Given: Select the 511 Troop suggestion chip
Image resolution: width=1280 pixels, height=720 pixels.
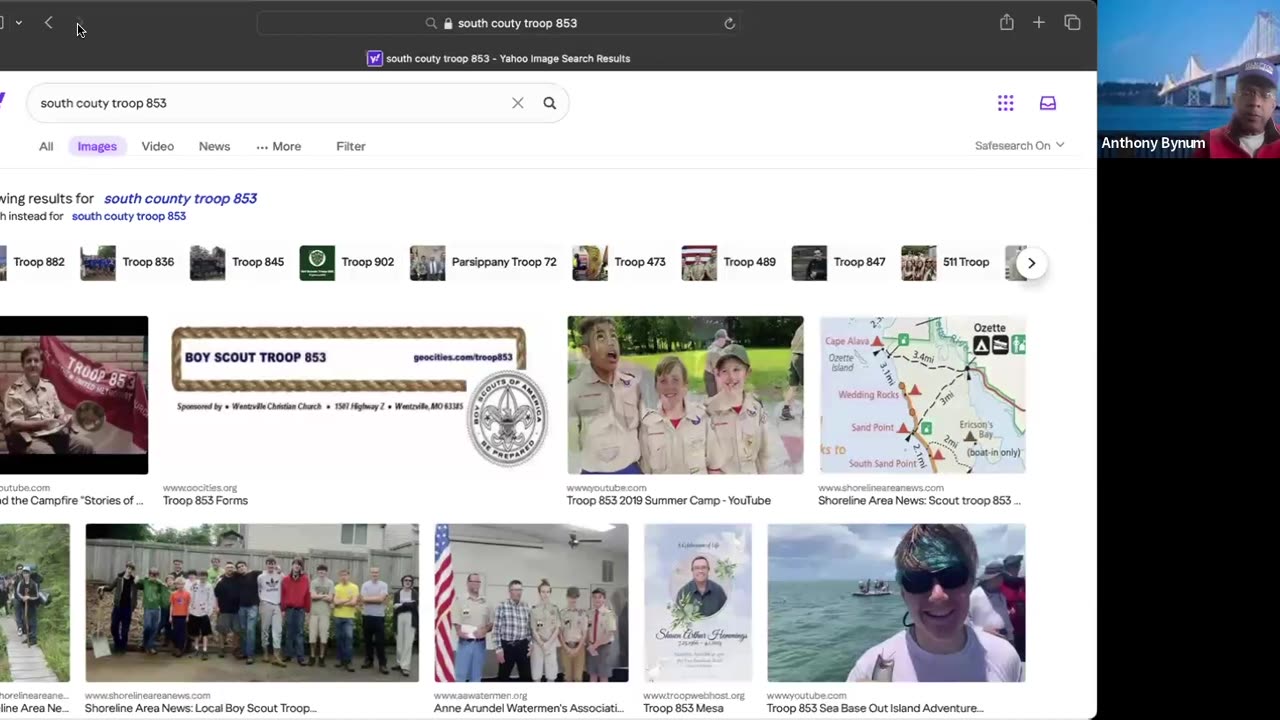Looking at the screenshot, I should coord(946,262).
